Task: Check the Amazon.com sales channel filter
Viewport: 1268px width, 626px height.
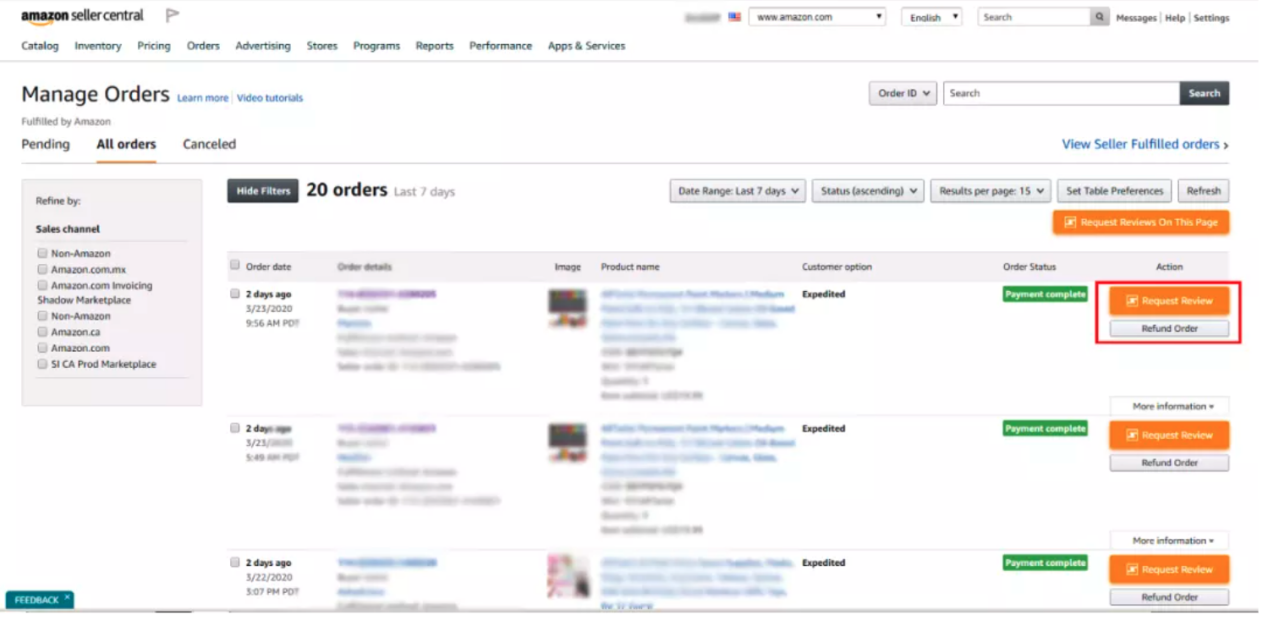Action: point(42,348)
